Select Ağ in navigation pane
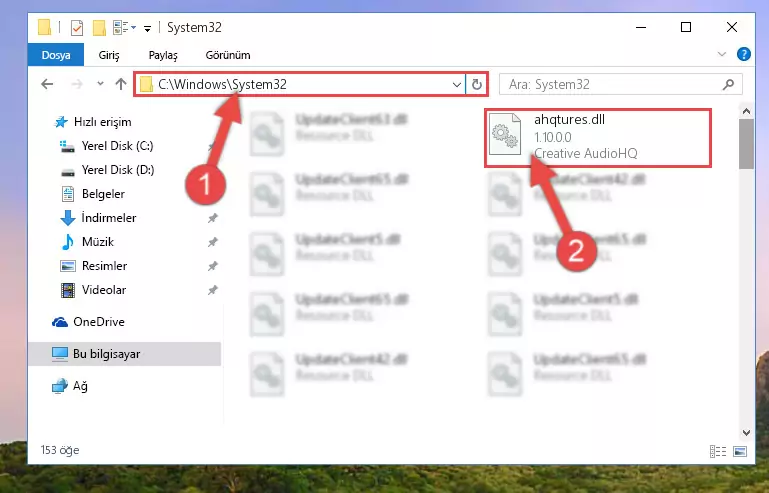This screenshot has width=769, height=493. tap(80, 386)
